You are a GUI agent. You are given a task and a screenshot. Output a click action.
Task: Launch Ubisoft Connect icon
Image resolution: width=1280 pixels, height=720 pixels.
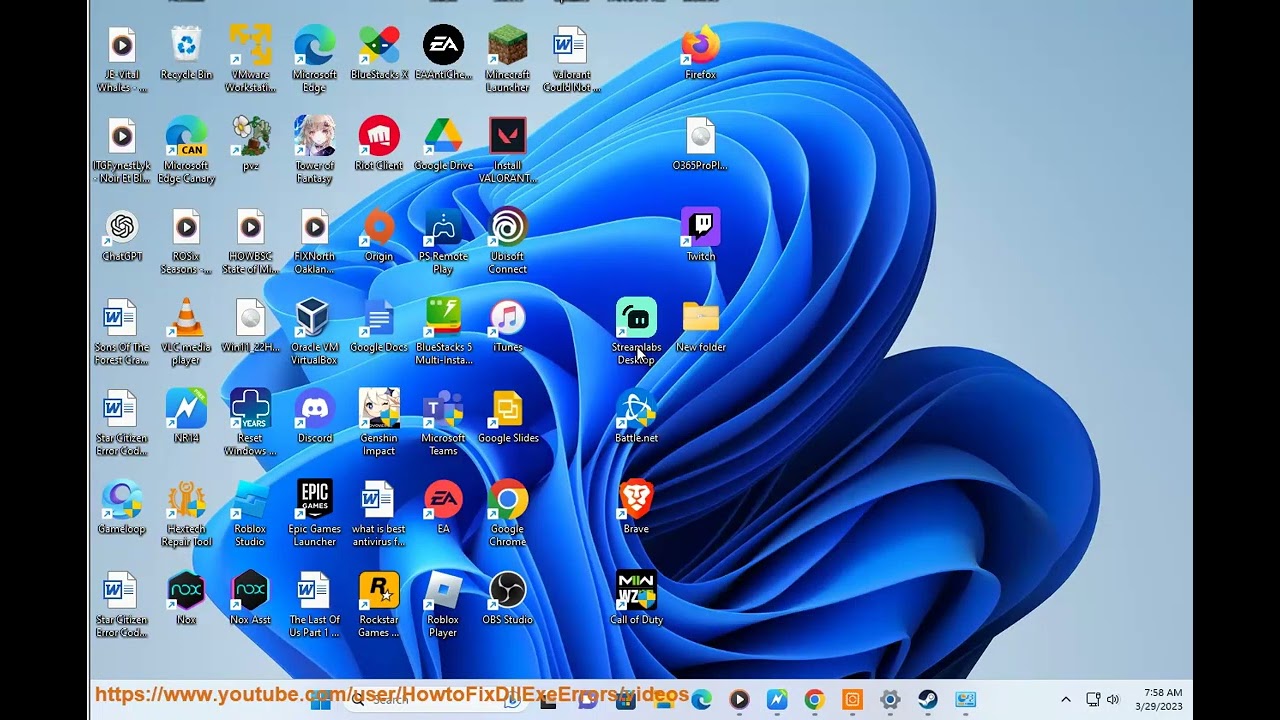pos(507,242)
